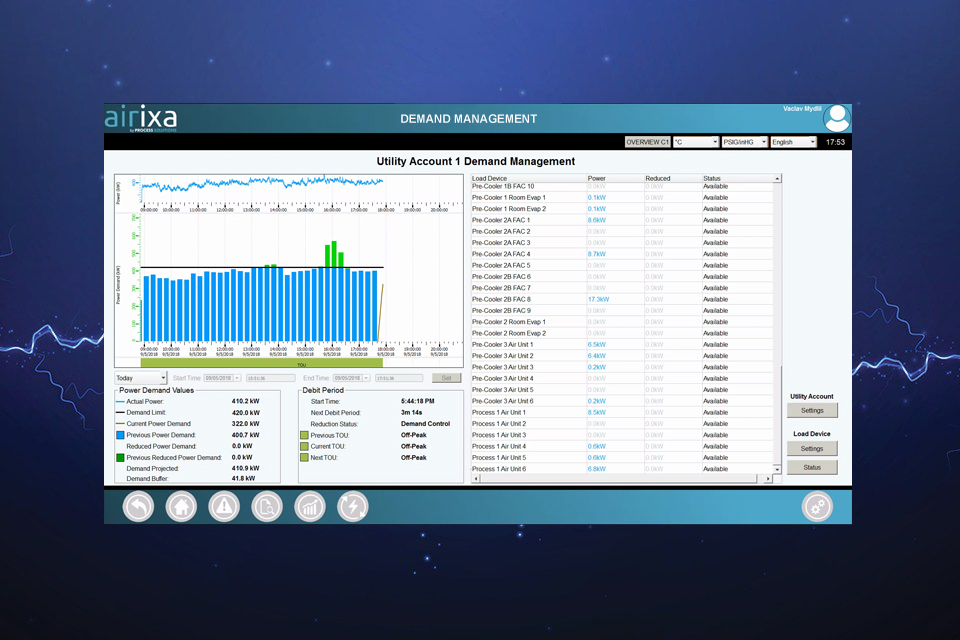This screenshot has height=640, width=960.
Task: Select the Pre-Cooler 2A FAC 4 row
Action: click(621, 254)
